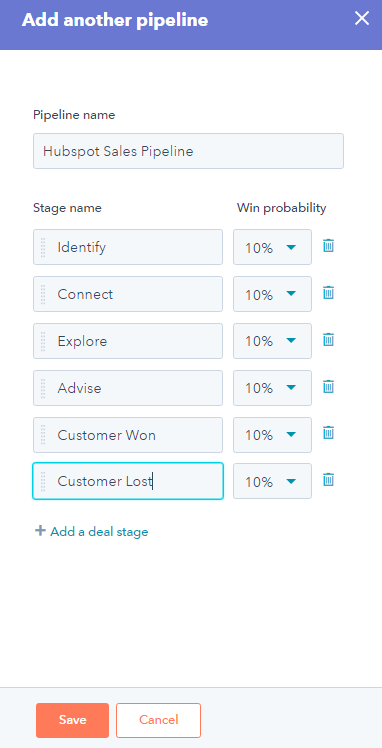Delete the Customer Won stage
The image size is (382, 748).
(328, 434)
